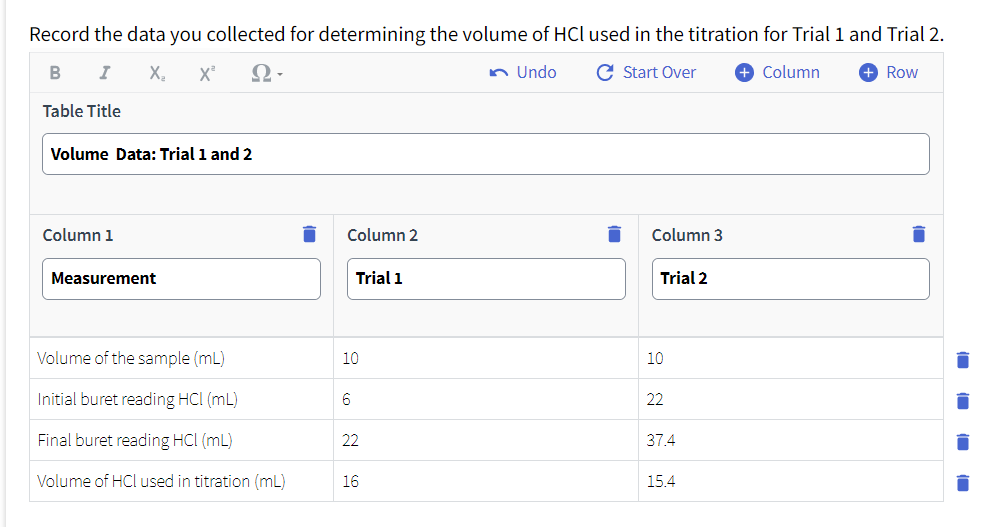Click Undo in the table toolbar
The height and width of the screenshot is (527, 991).
(x=523, y=73)
